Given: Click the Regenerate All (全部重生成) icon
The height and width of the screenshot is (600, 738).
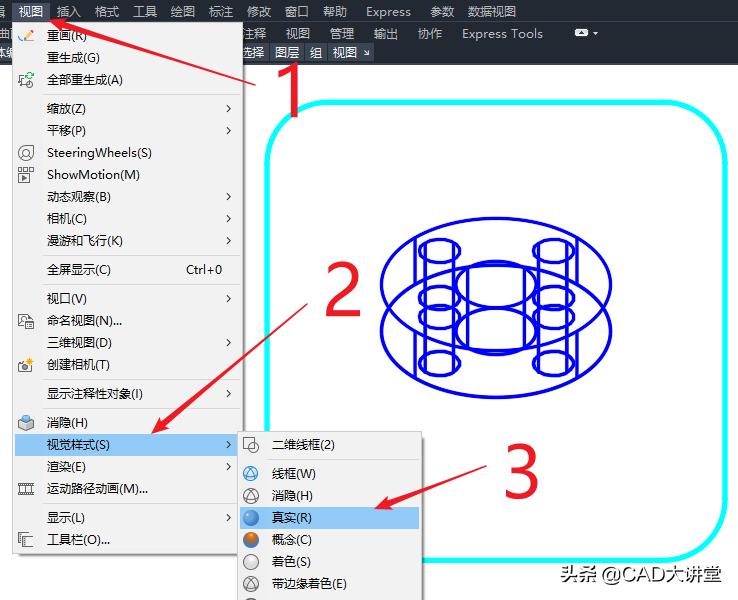Looking at the screenshot, I should pyautogui.click(x=26, y=80).
